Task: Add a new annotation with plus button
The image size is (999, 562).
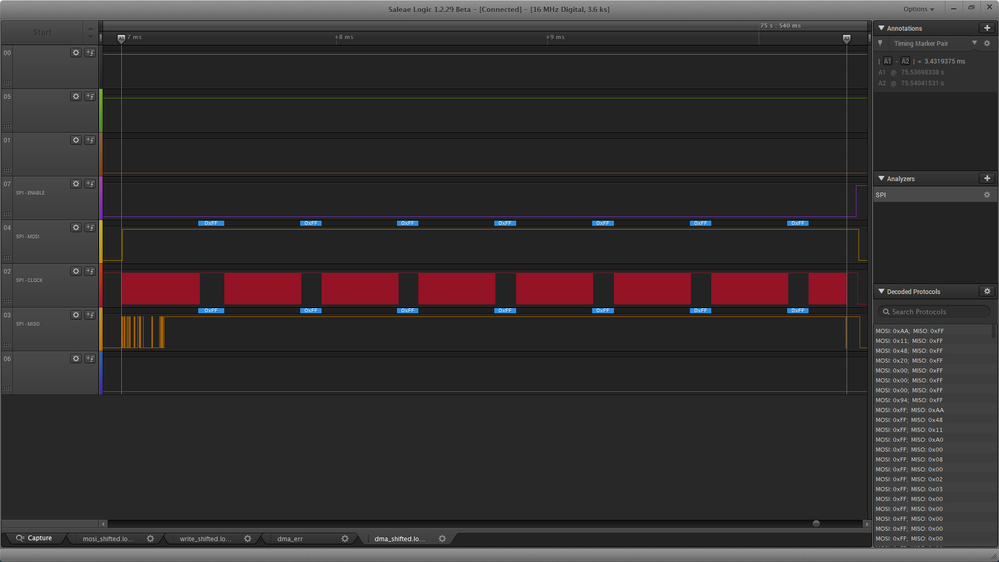Action: [987, 28]
